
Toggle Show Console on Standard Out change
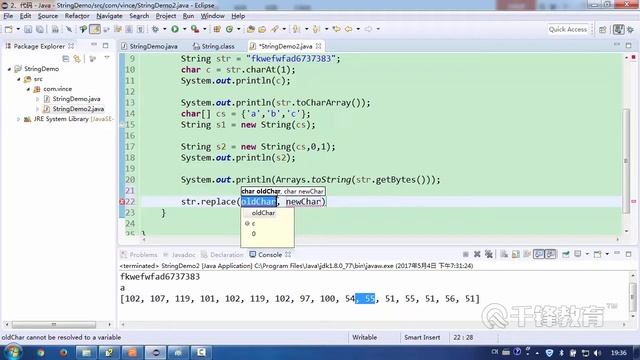coord(539,254)
